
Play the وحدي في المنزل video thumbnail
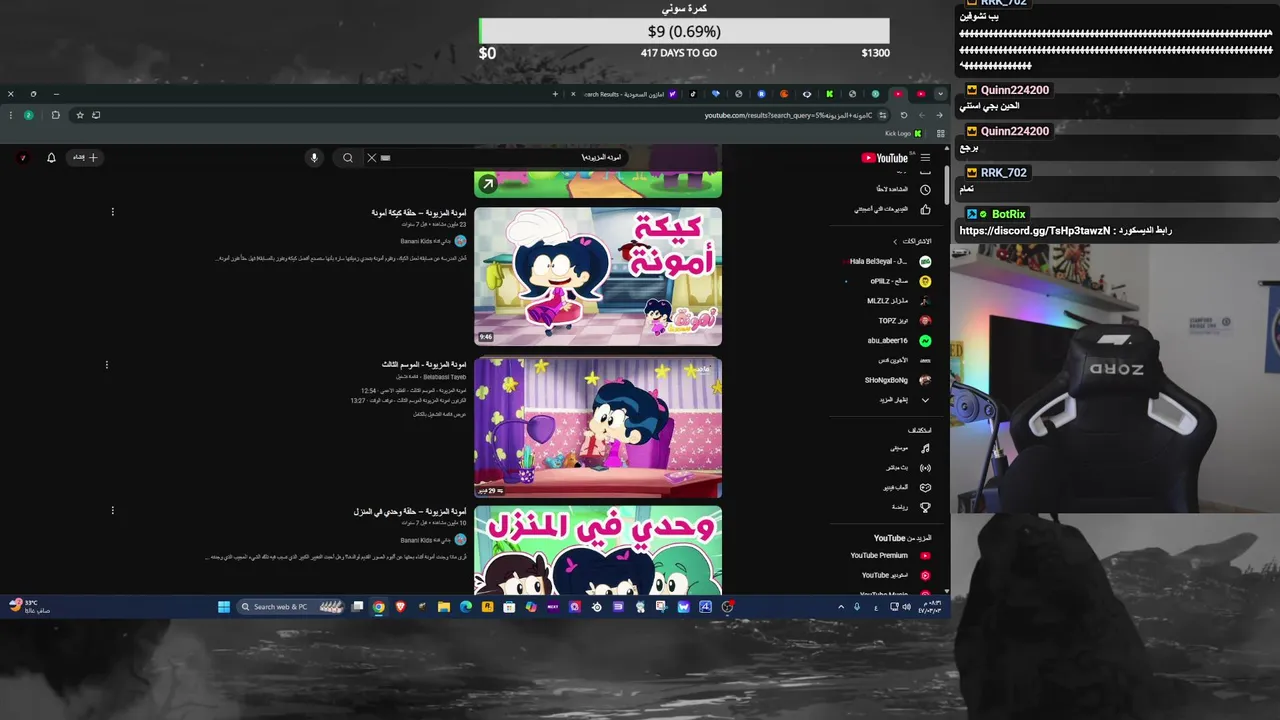pyautogui.click(x=598, y=550)
